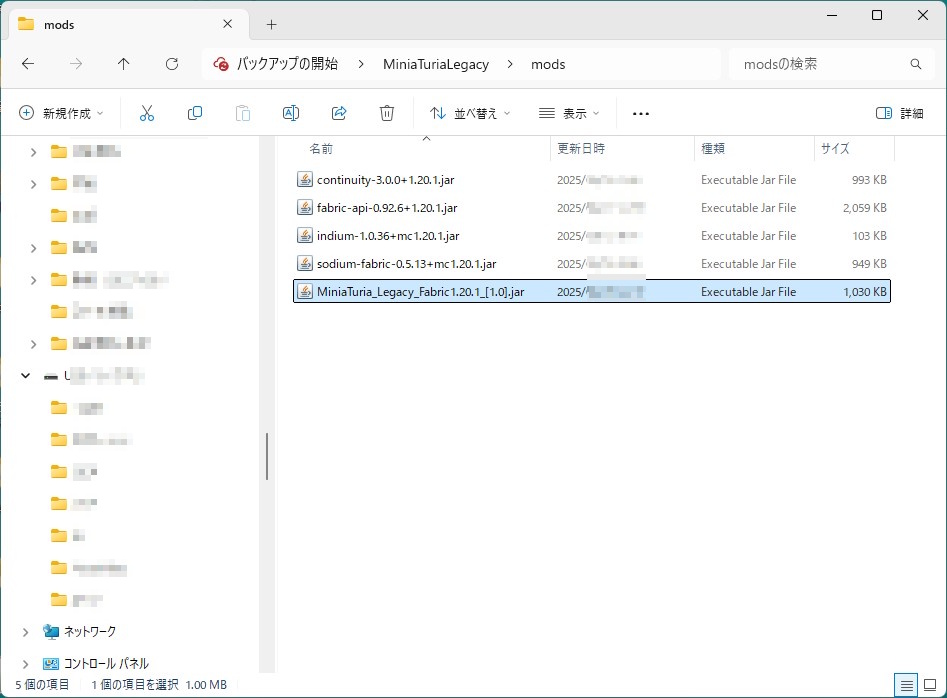Click the コントロール パネル icon in sidebar
The height and width of the screenshot is (698, 947).
point(51,664)
